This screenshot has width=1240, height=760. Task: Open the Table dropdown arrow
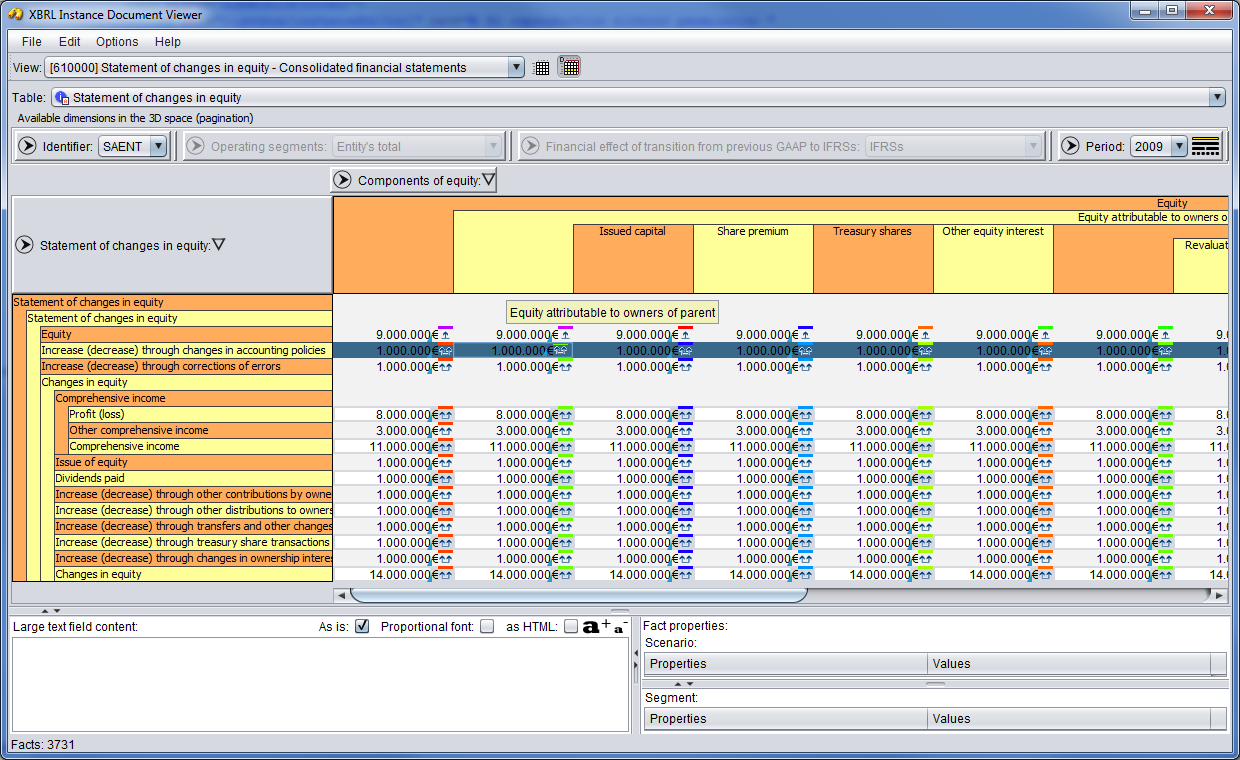[1217, 98]
